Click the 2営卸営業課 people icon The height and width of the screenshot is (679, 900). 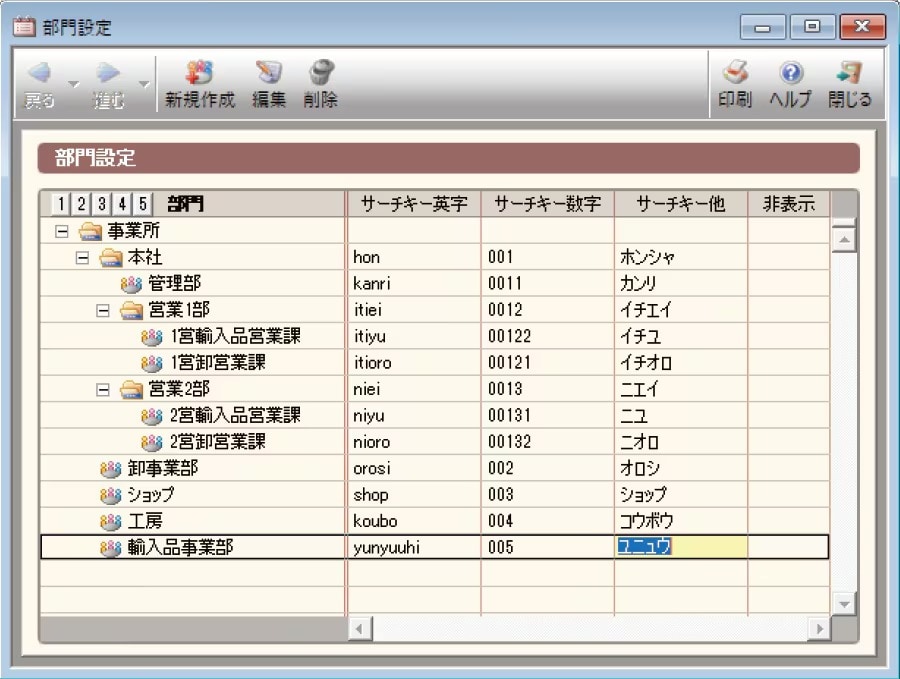click(x=152, y=443)
